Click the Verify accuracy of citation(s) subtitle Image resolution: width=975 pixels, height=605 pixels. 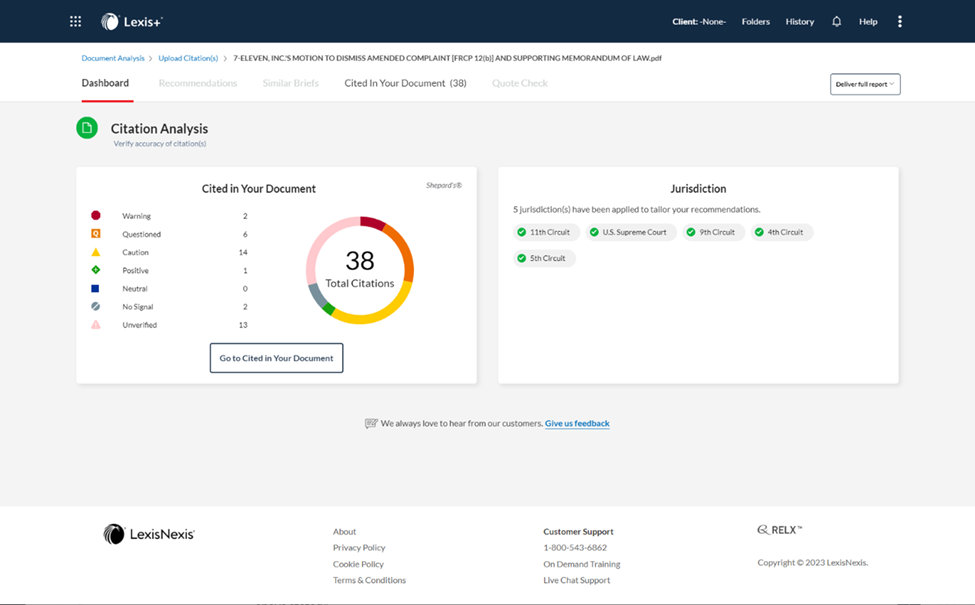[160, 144]
